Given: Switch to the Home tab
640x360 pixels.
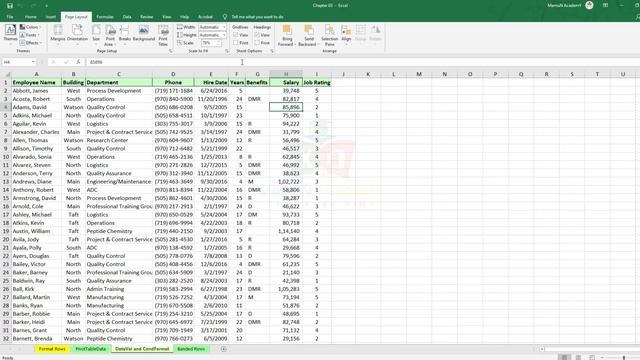Looking at the screenshot, I should point(31,17).
